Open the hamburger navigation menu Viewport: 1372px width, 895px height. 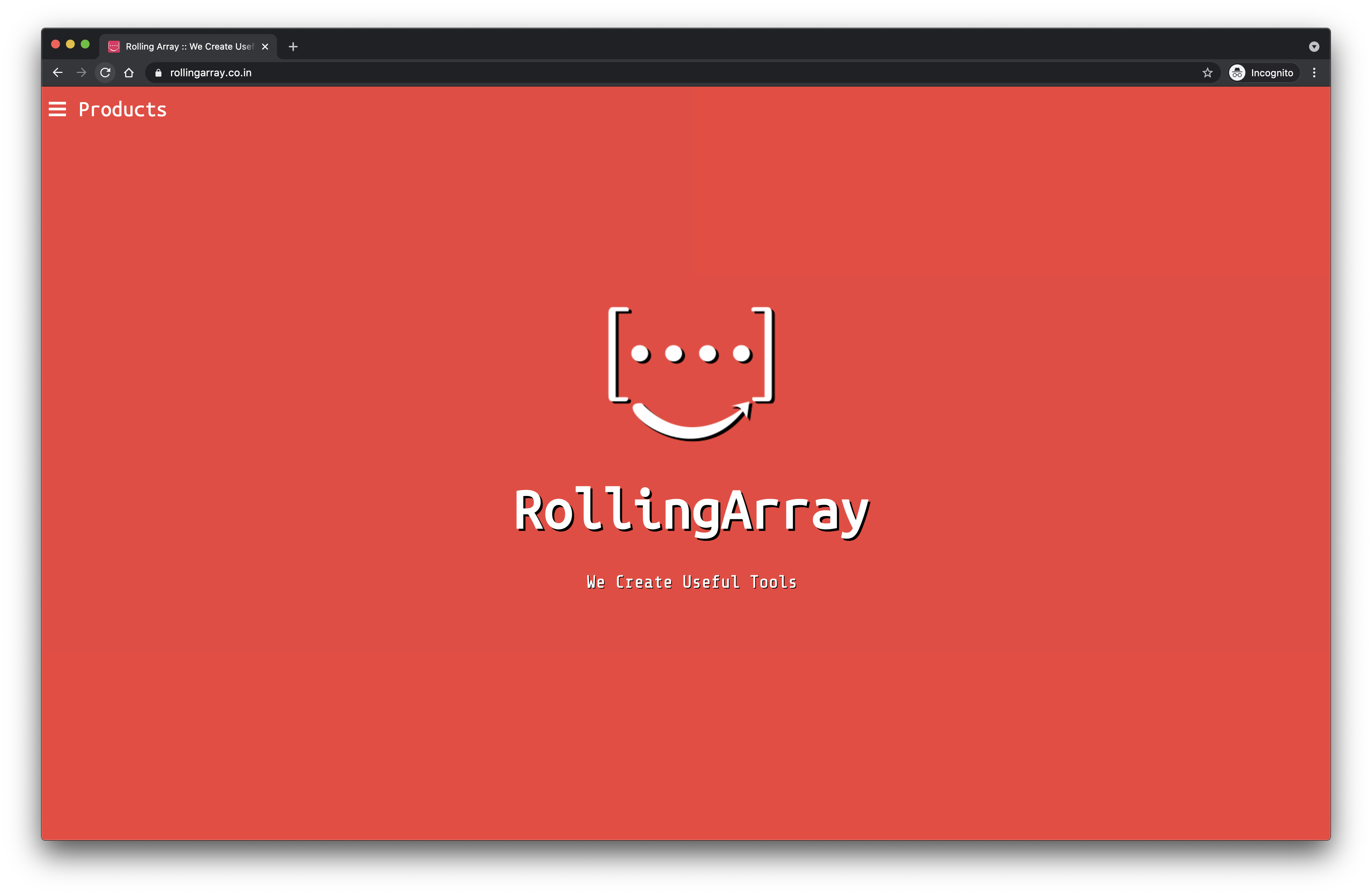(x=57, y=110)
